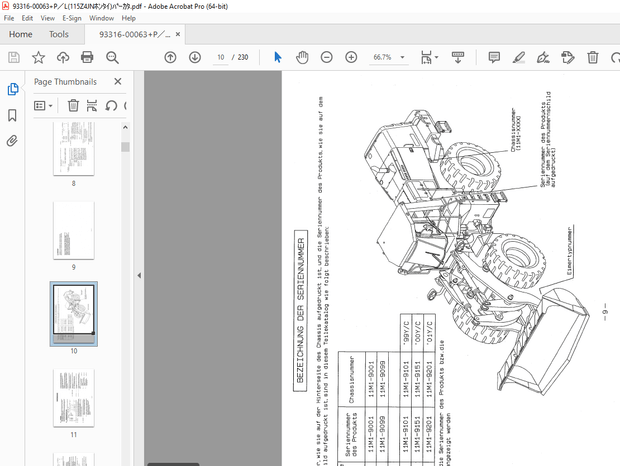This screenshot has height=466, width=620.
Task: Toggle the Page Thumbnails panel icon
Action: 13,89
